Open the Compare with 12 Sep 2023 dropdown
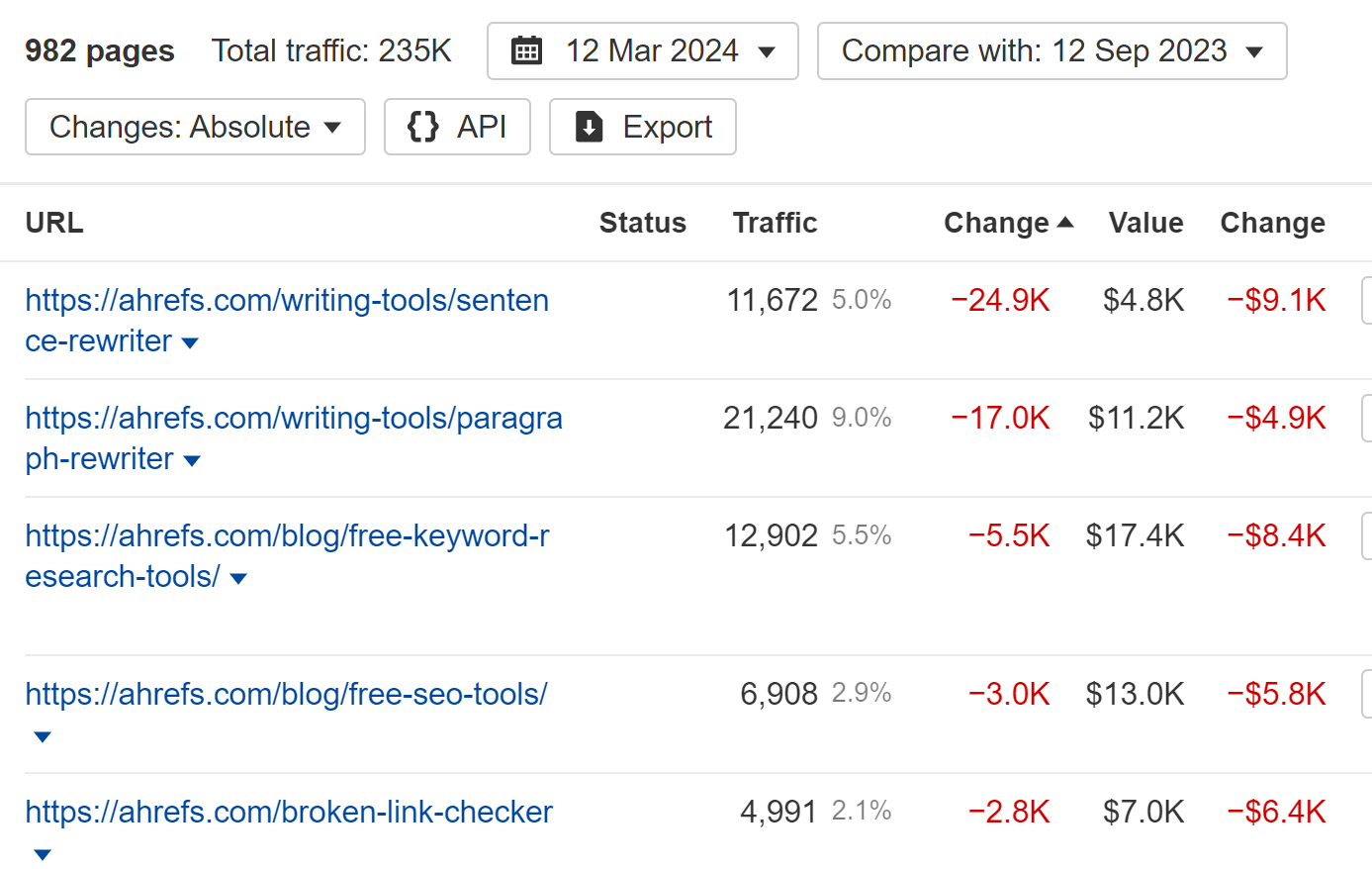Image resolution: width=1372 pixels, height=869 pixels. (1052, 50)
